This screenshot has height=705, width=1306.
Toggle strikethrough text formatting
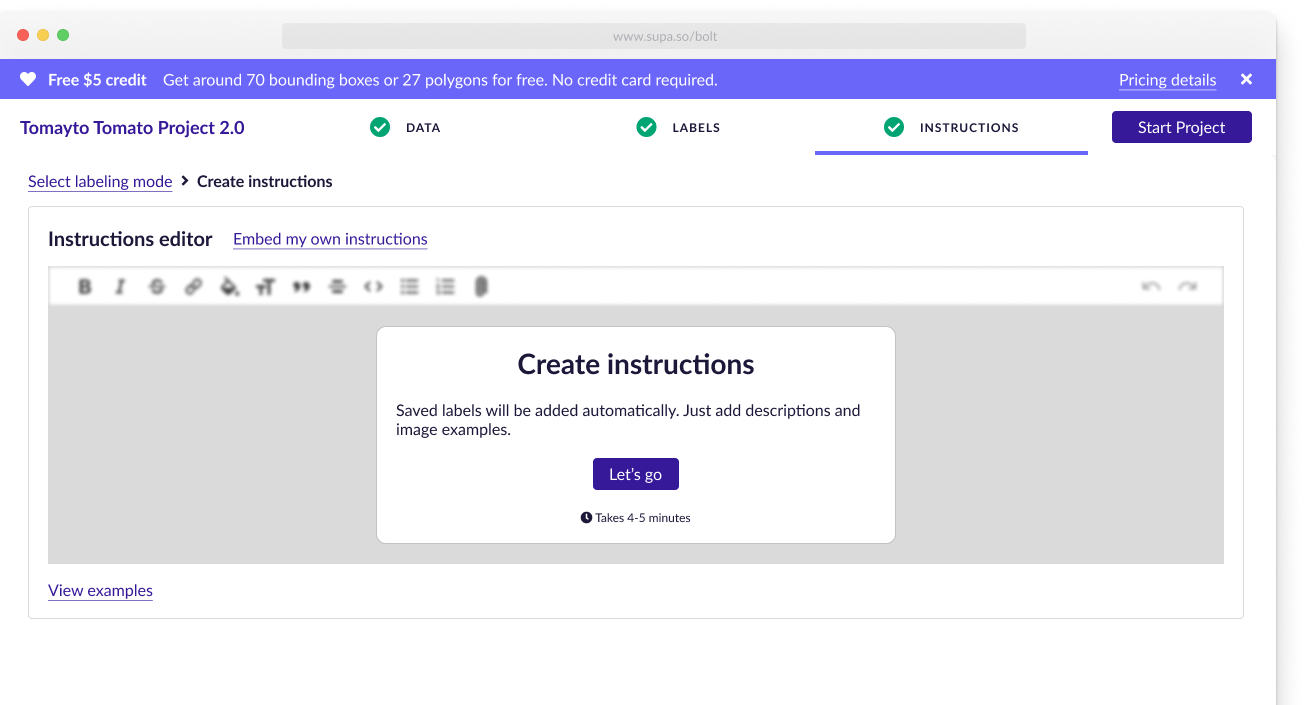(157, 287)
